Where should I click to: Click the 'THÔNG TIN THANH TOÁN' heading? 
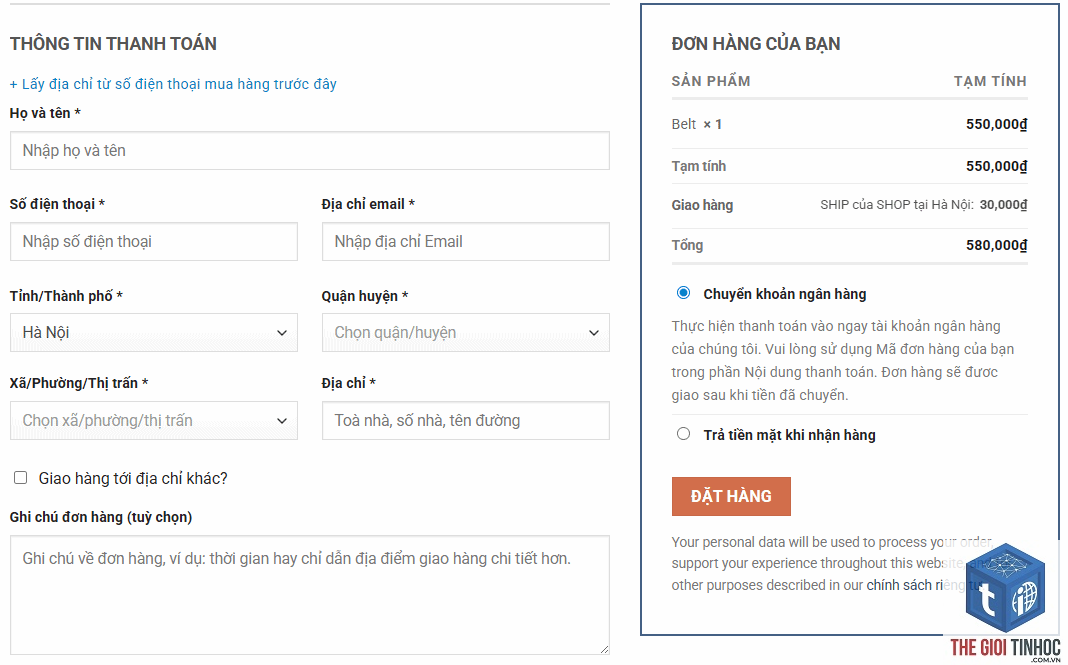[x=113, y=44]
